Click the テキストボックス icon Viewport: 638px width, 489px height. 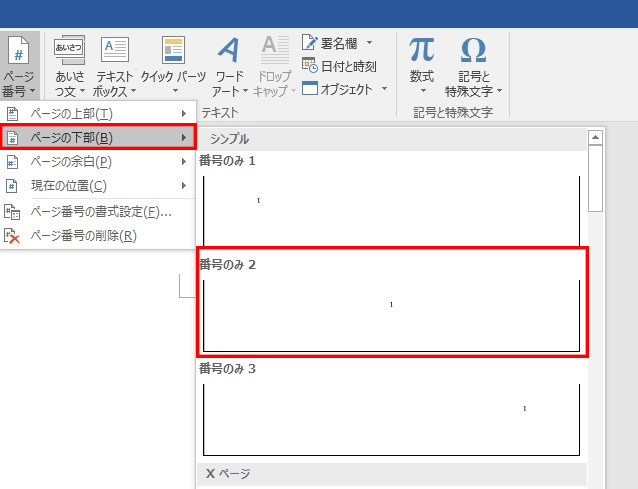click(x=115, y=50)
